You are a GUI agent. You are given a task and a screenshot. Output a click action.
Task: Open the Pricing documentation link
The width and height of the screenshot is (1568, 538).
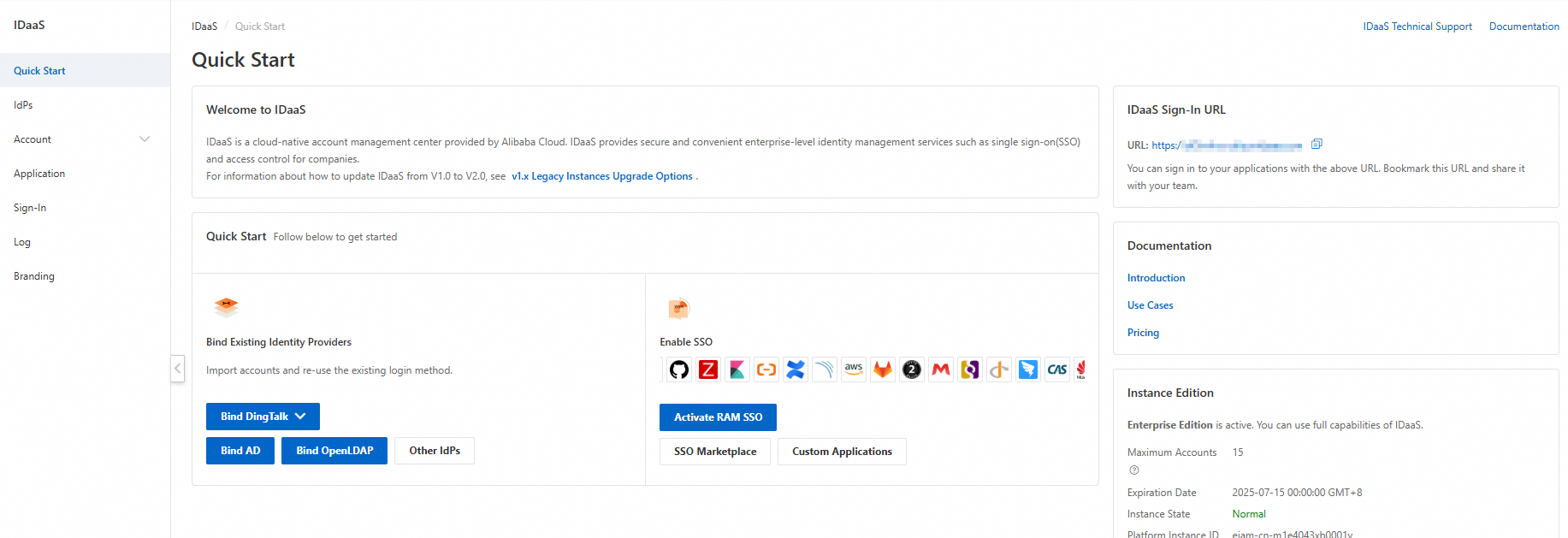[1143, 333]
